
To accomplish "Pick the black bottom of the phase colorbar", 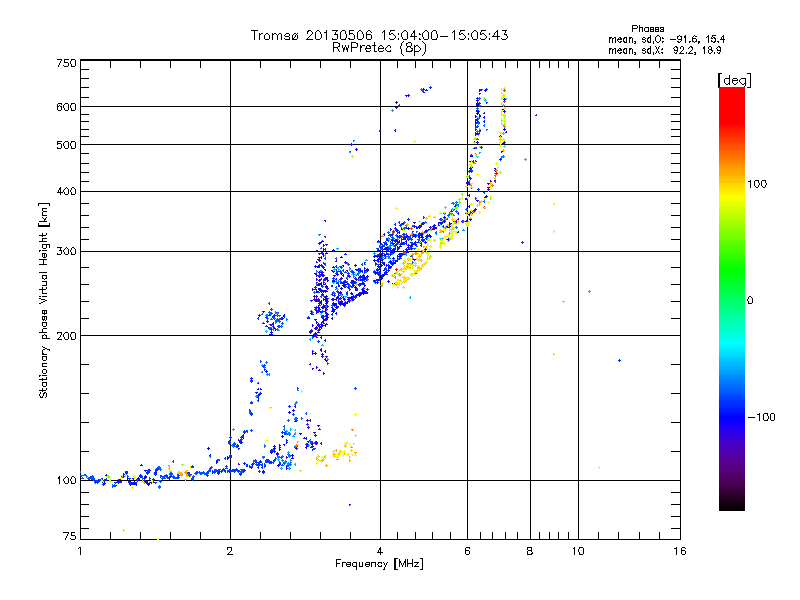I will point(732,505).
